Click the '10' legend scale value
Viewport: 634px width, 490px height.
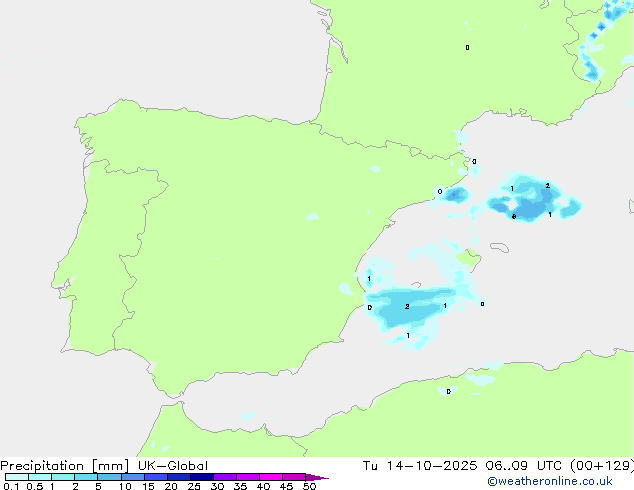[x=125, y=486]
